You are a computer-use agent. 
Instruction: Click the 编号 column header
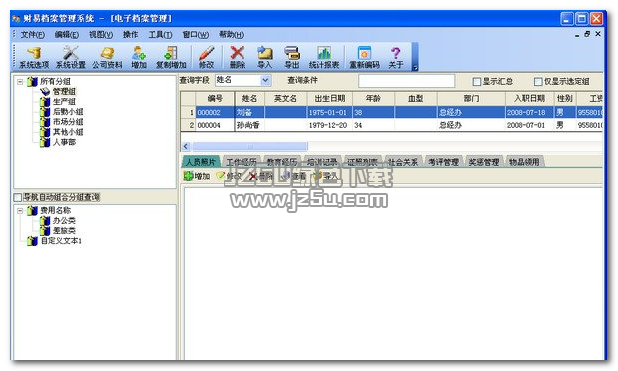215,99
